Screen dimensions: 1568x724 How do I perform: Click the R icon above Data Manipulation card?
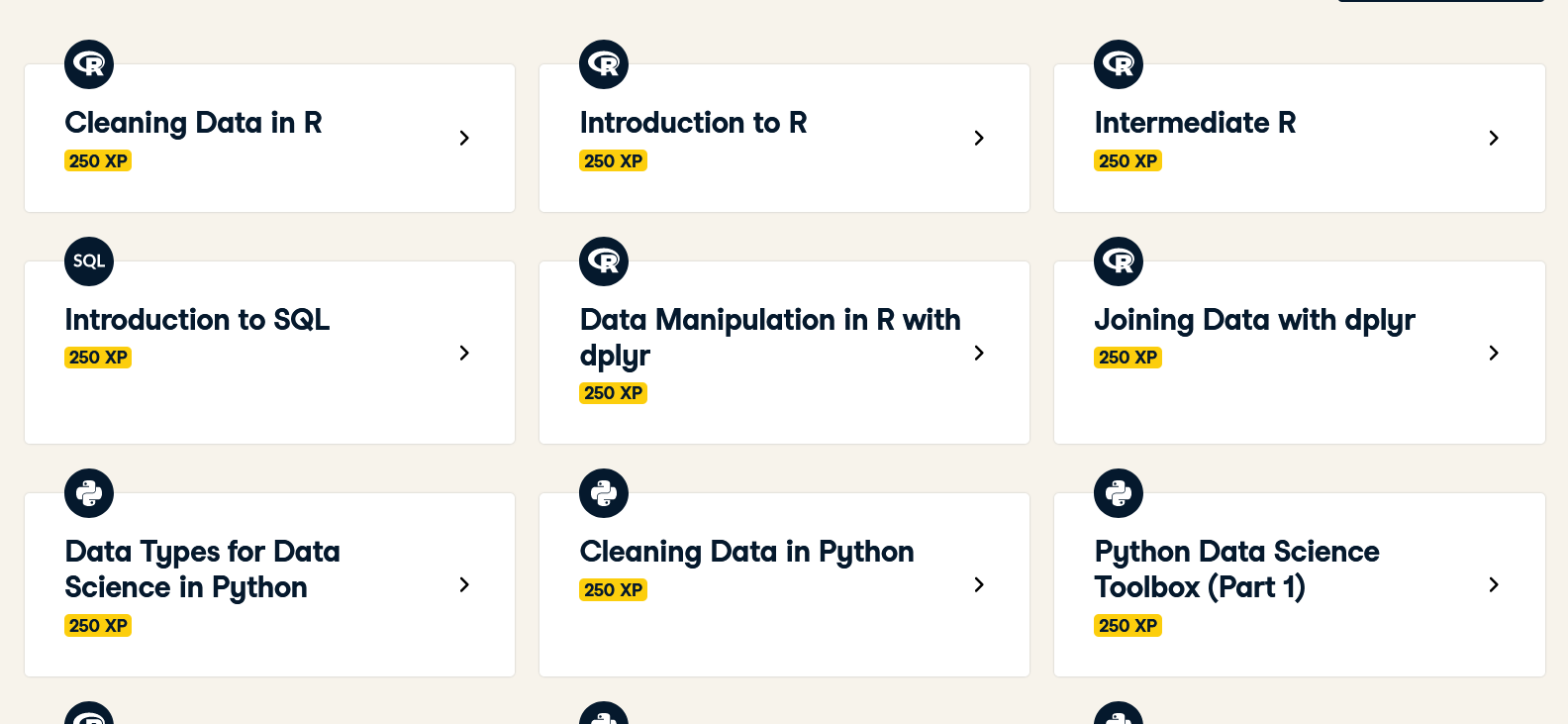coord(604,261)
